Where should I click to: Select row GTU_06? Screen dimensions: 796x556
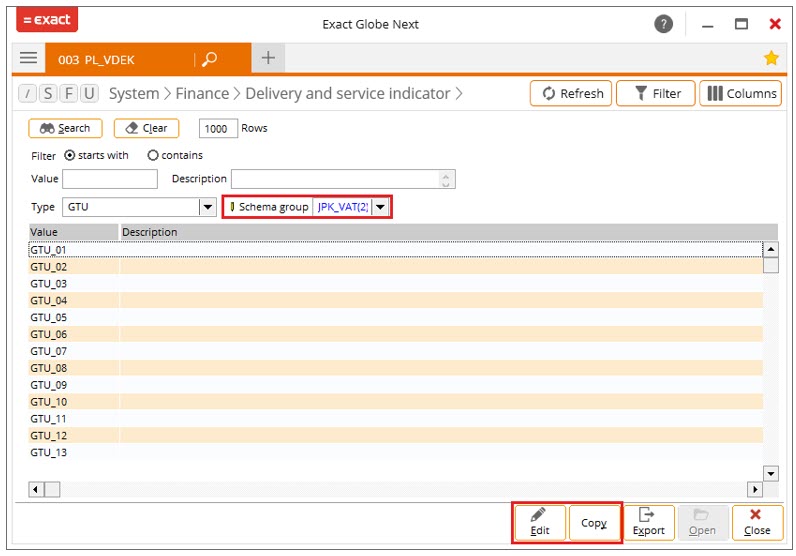tap(395, 334)
